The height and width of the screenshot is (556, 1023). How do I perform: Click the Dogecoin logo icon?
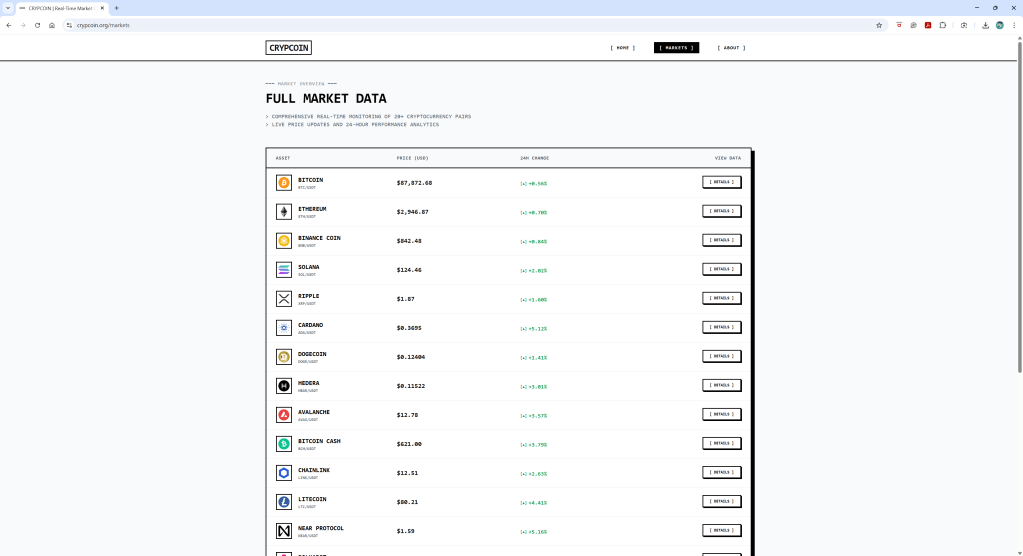(x=283, y=357)
